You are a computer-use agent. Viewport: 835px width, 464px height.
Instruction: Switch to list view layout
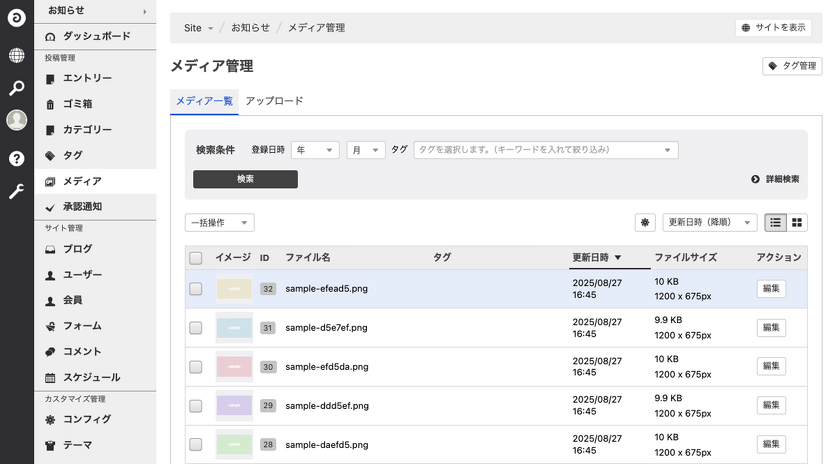[x=776, y=223]
